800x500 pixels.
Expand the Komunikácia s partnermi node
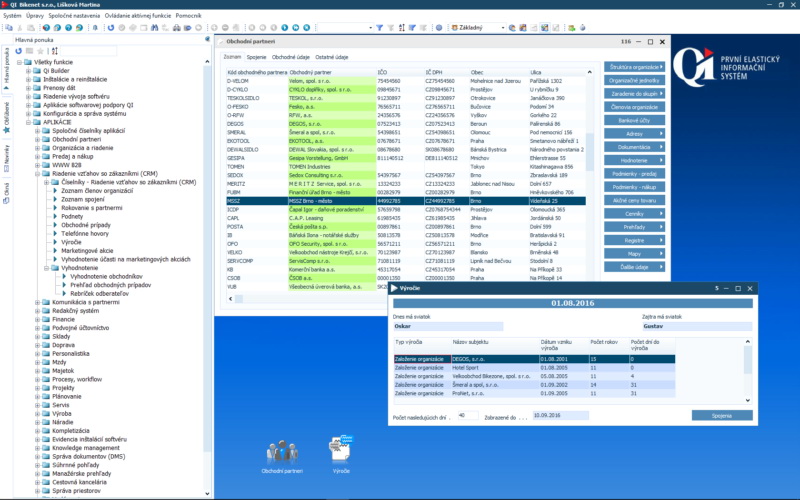tap(37, 303)
